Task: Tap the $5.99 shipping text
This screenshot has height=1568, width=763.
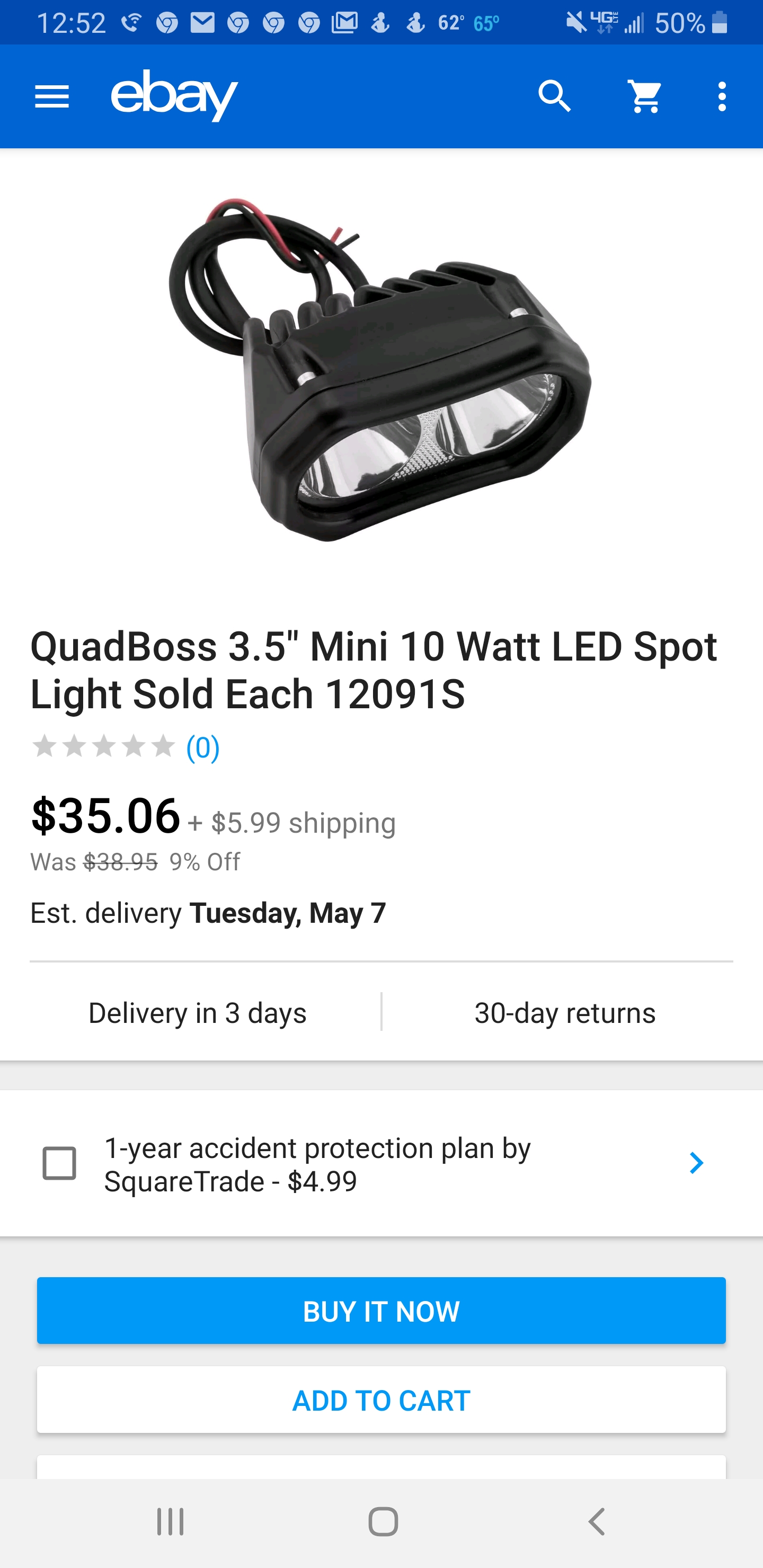Action: (303, 823)
